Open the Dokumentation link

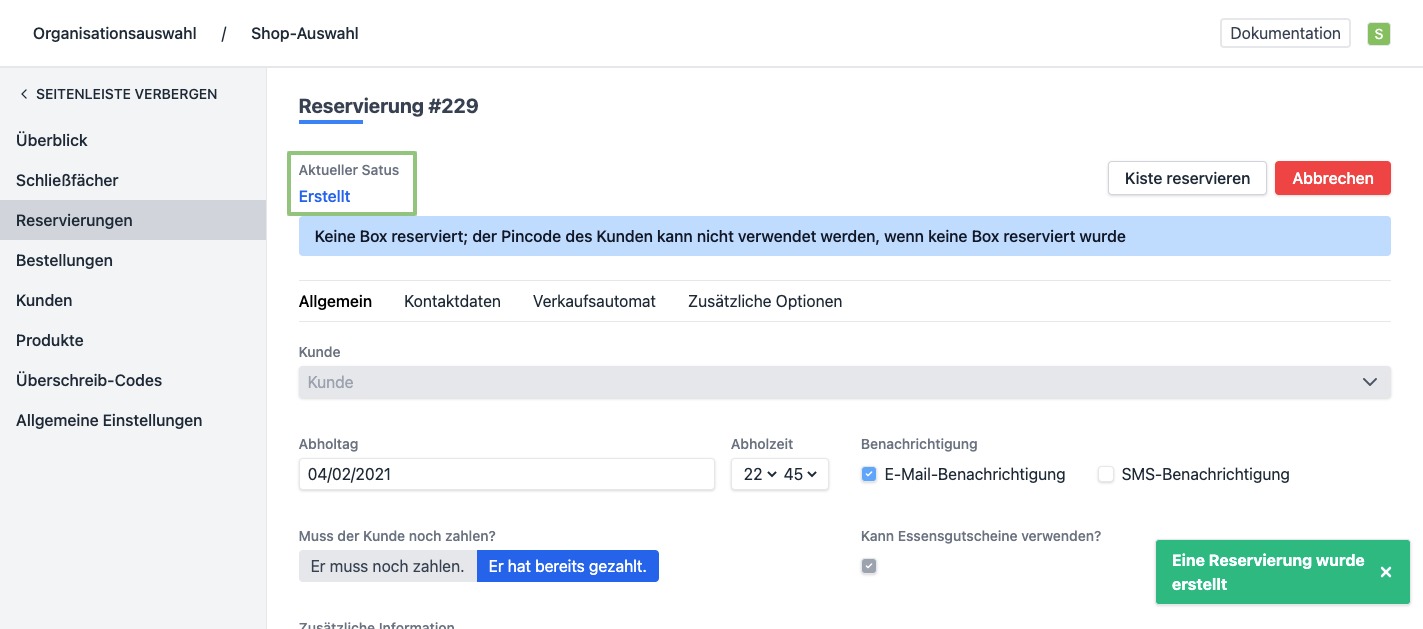1285,33
